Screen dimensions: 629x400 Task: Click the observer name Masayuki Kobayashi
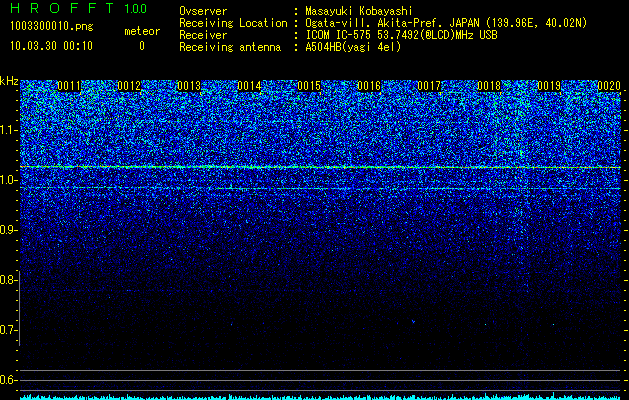359,11
